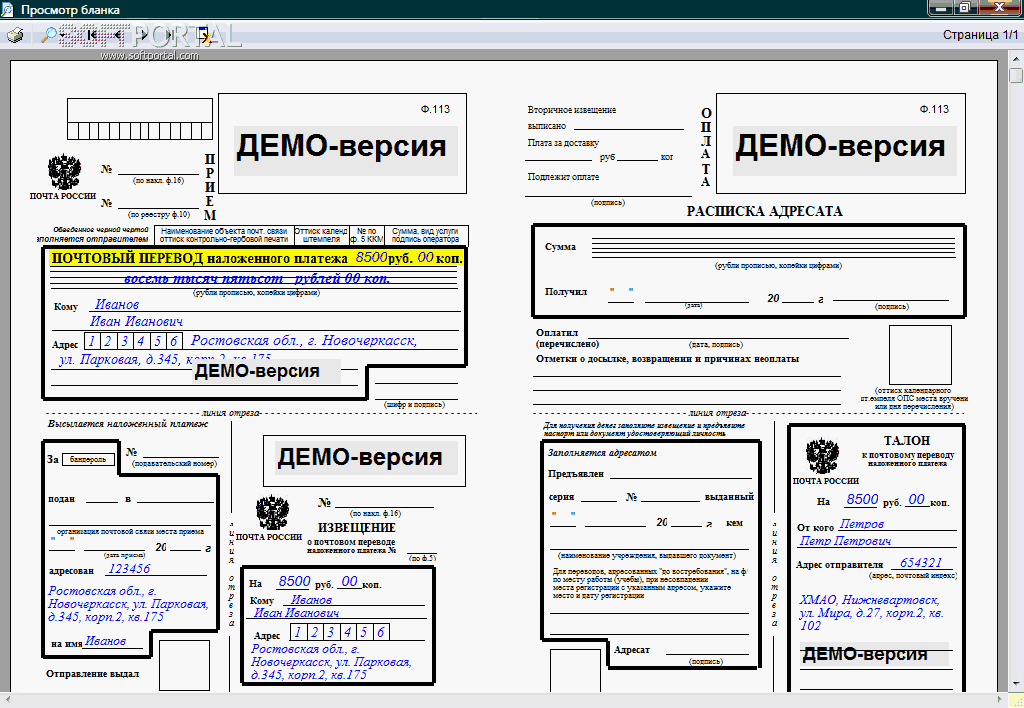The image size is (1024, 708).
Task: Click the 'Получил' label in the receipt
Action: [566, 291]
